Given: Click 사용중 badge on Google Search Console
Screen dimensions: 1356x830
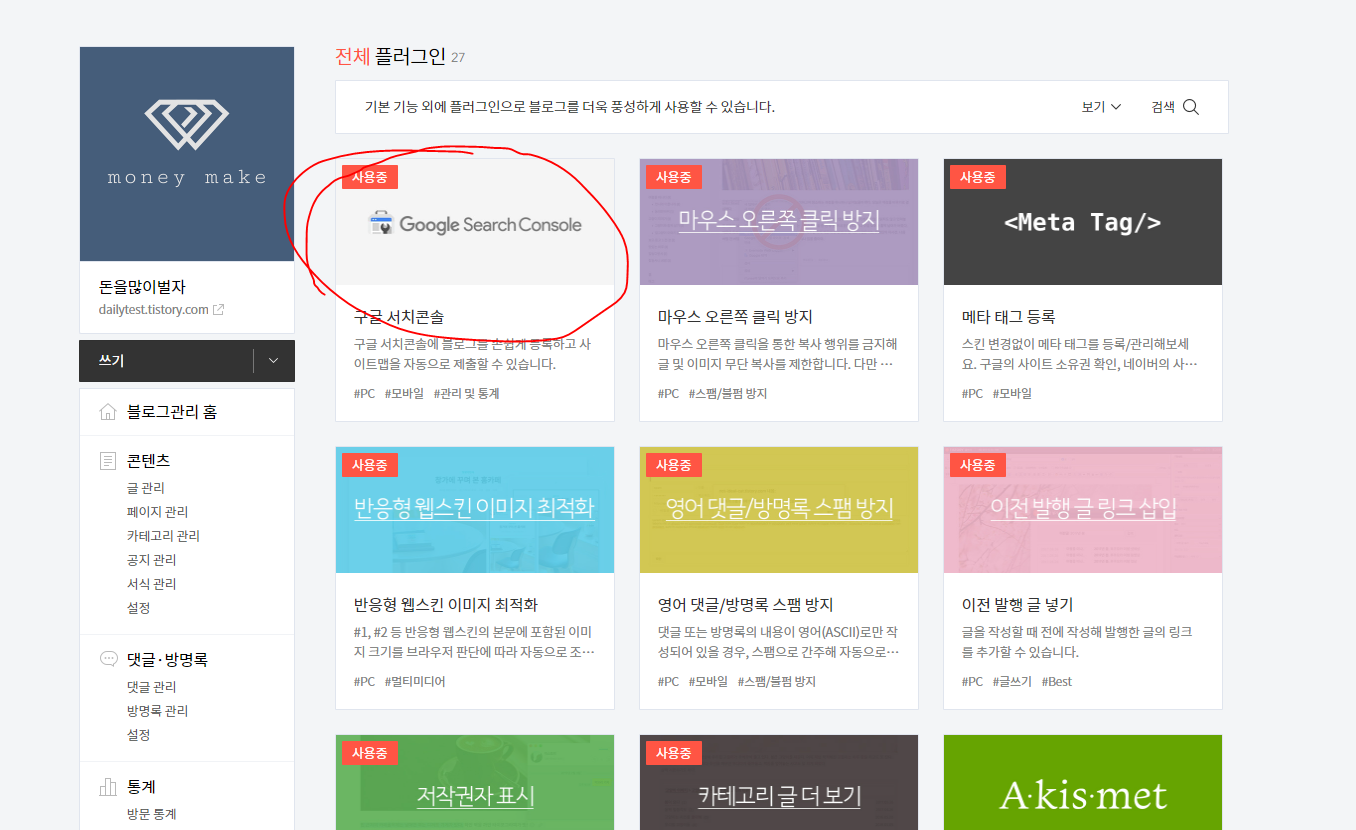Looking at the screenshot, I should [370, 177].
